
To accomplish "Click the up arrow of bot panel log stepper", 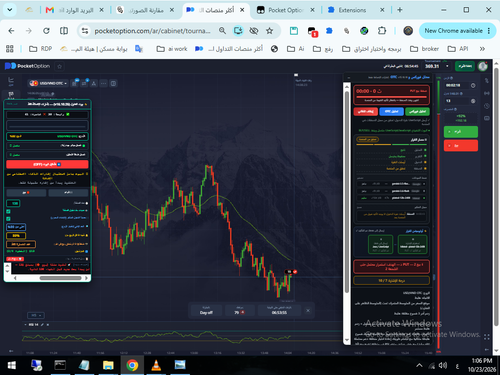I will pyautogui.click(x=7, y=266).
